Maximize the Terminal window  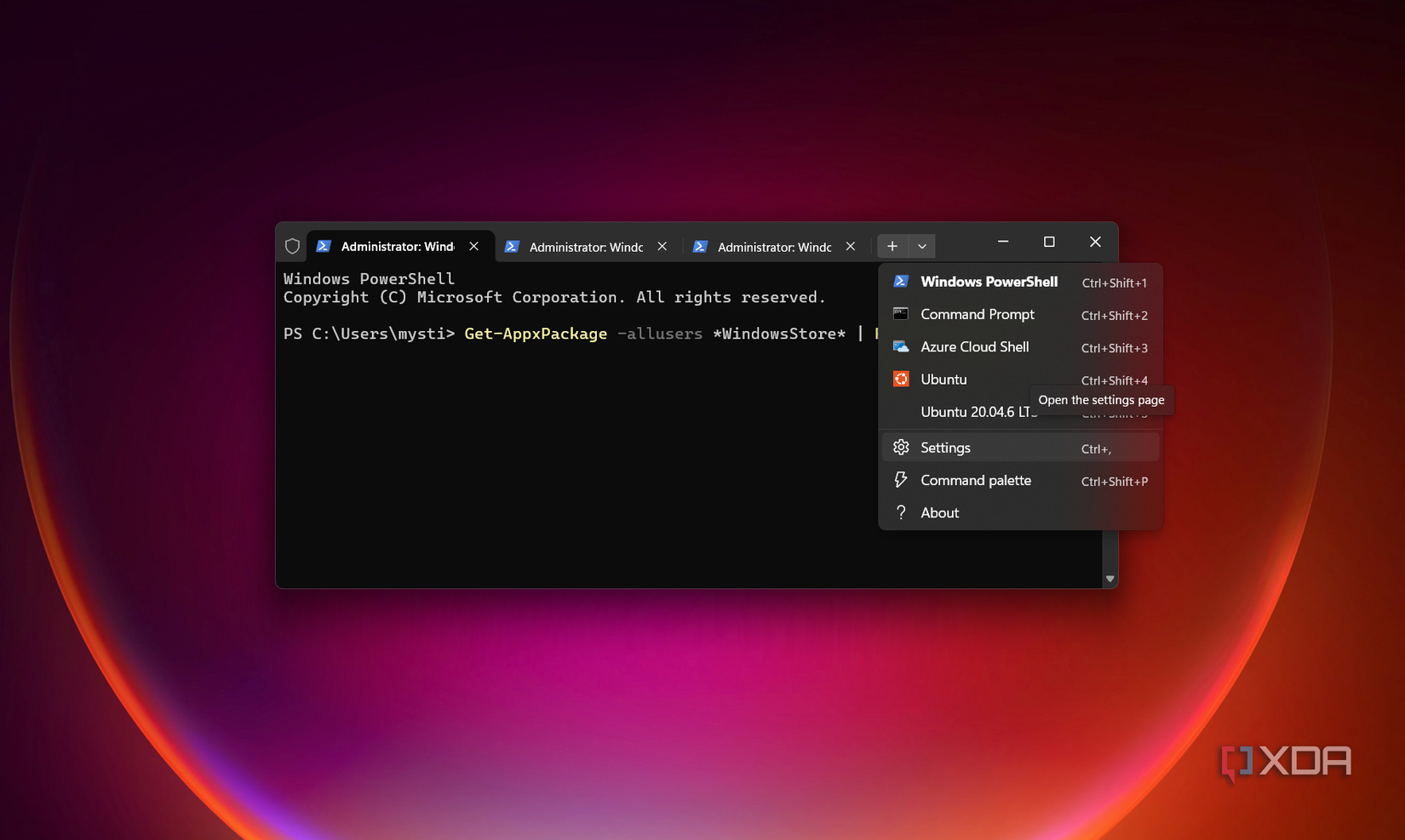click(x=1049, y=242)
